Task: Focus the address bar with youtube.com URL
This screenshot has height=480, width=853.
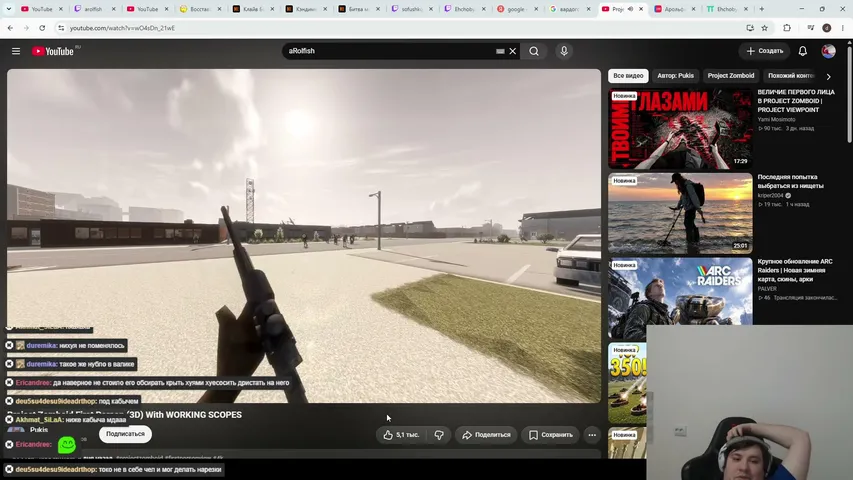Action: [x=403, y=28]
